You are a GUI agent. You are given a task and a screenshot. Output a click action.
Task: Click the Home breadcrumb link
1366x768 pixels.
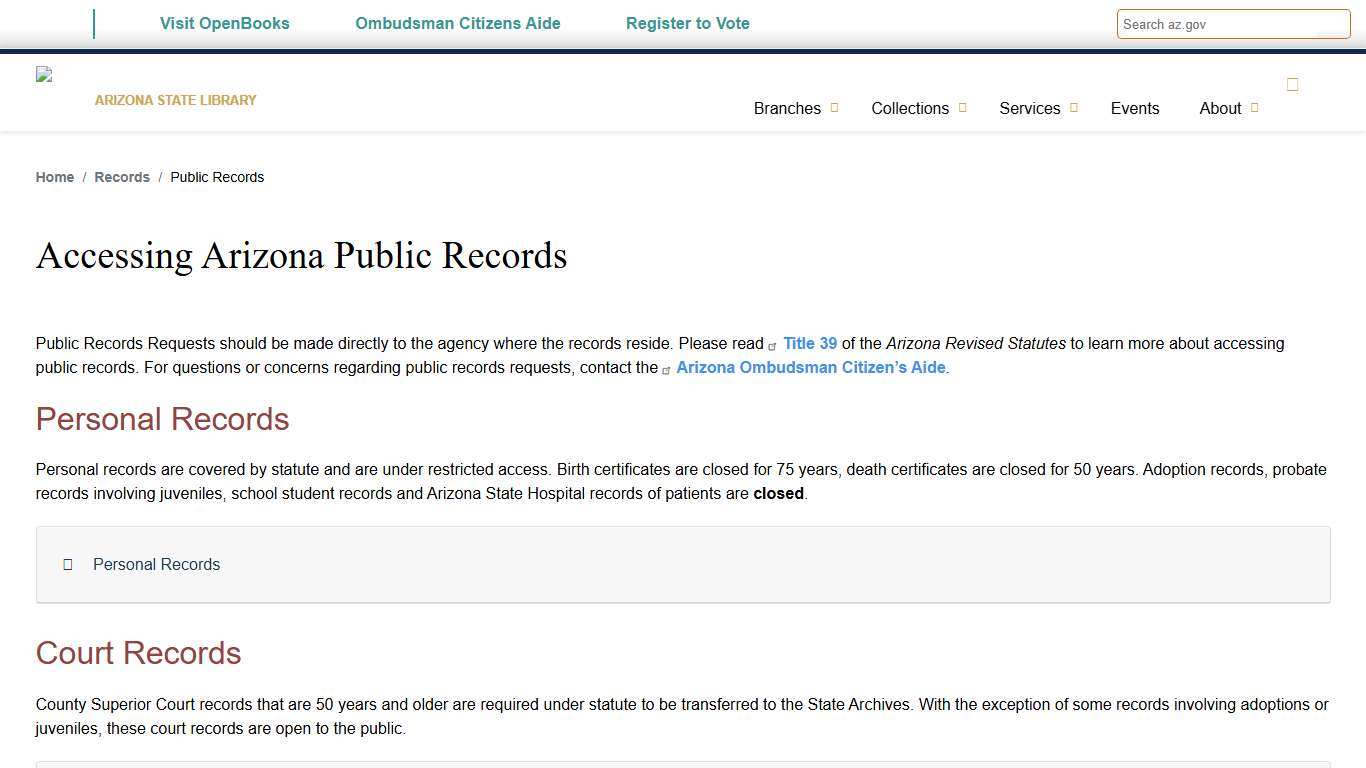tap(54, 177)
